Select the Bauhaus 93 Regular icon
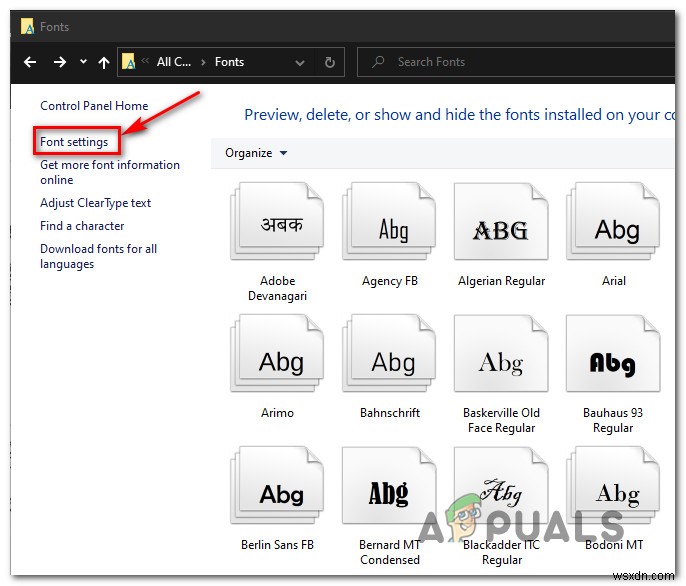Image resolution: width=686 pixels, height=586 pixels. 613,354
